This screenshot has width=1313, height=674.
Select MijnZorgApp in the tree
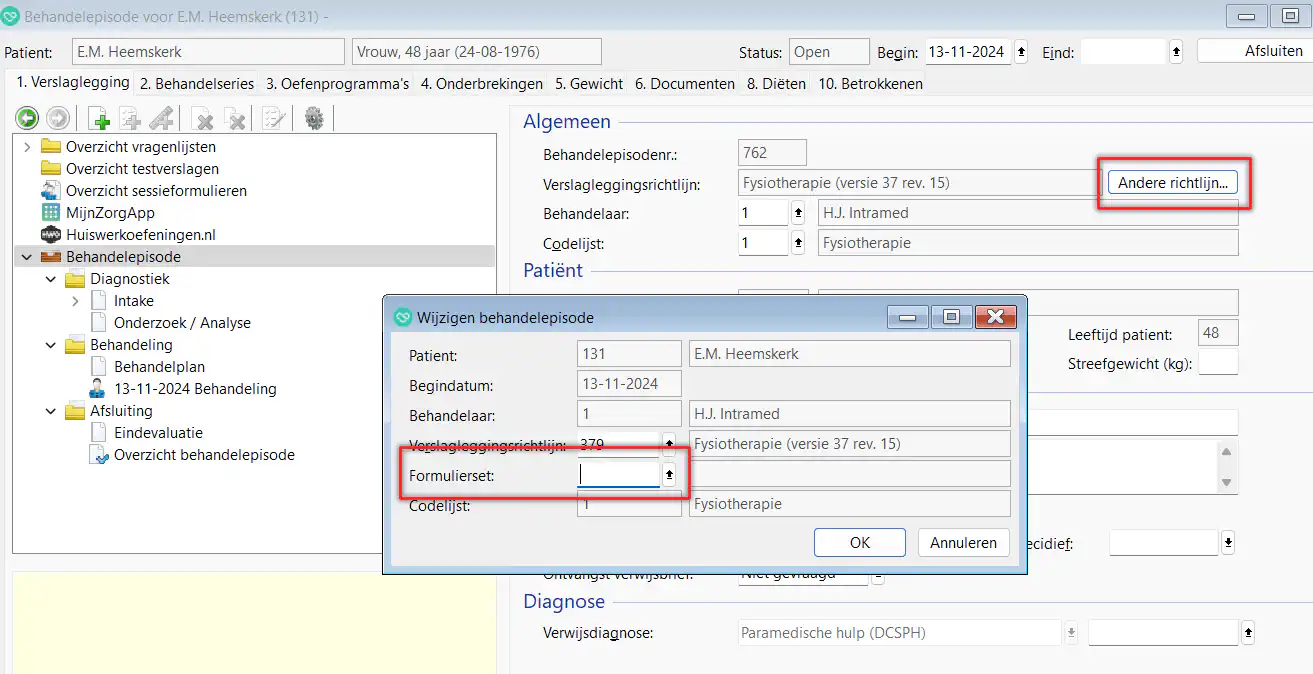click(110, 213)
